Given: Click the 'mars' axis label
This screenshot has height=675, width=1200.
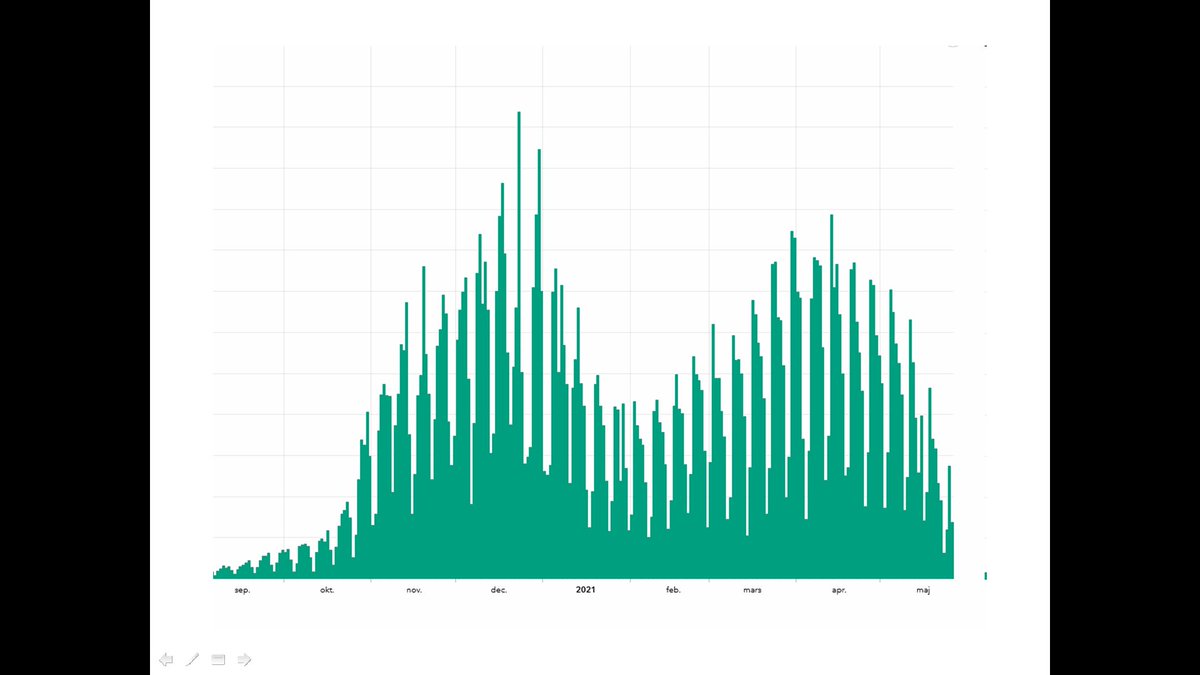Looking at the screenshot, I should click(752, 590).
